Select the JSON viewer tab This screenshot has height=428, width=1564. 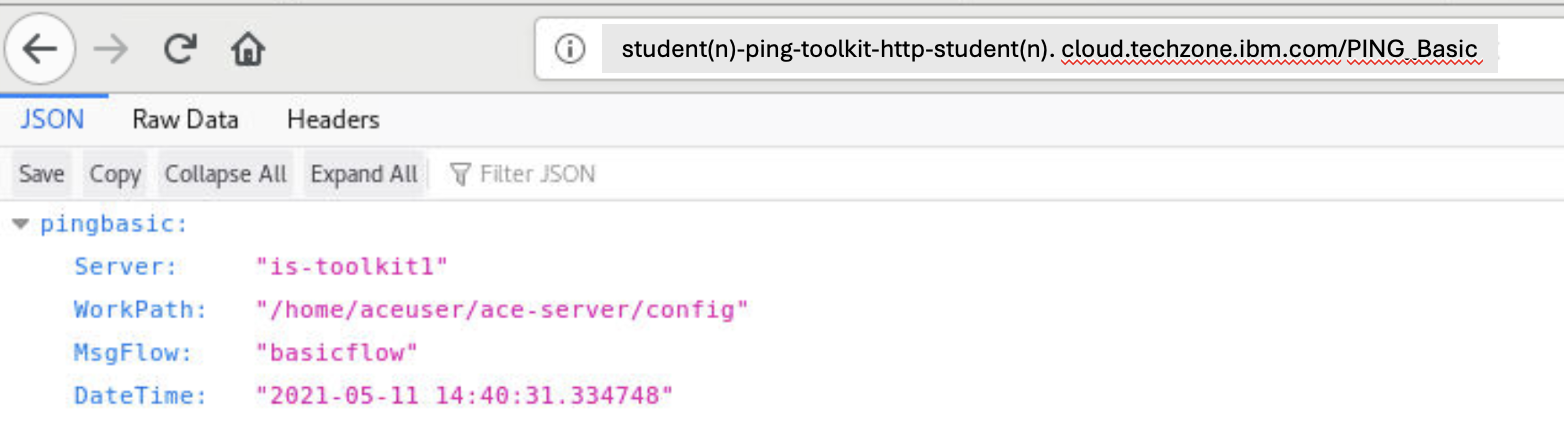point(52,120)
